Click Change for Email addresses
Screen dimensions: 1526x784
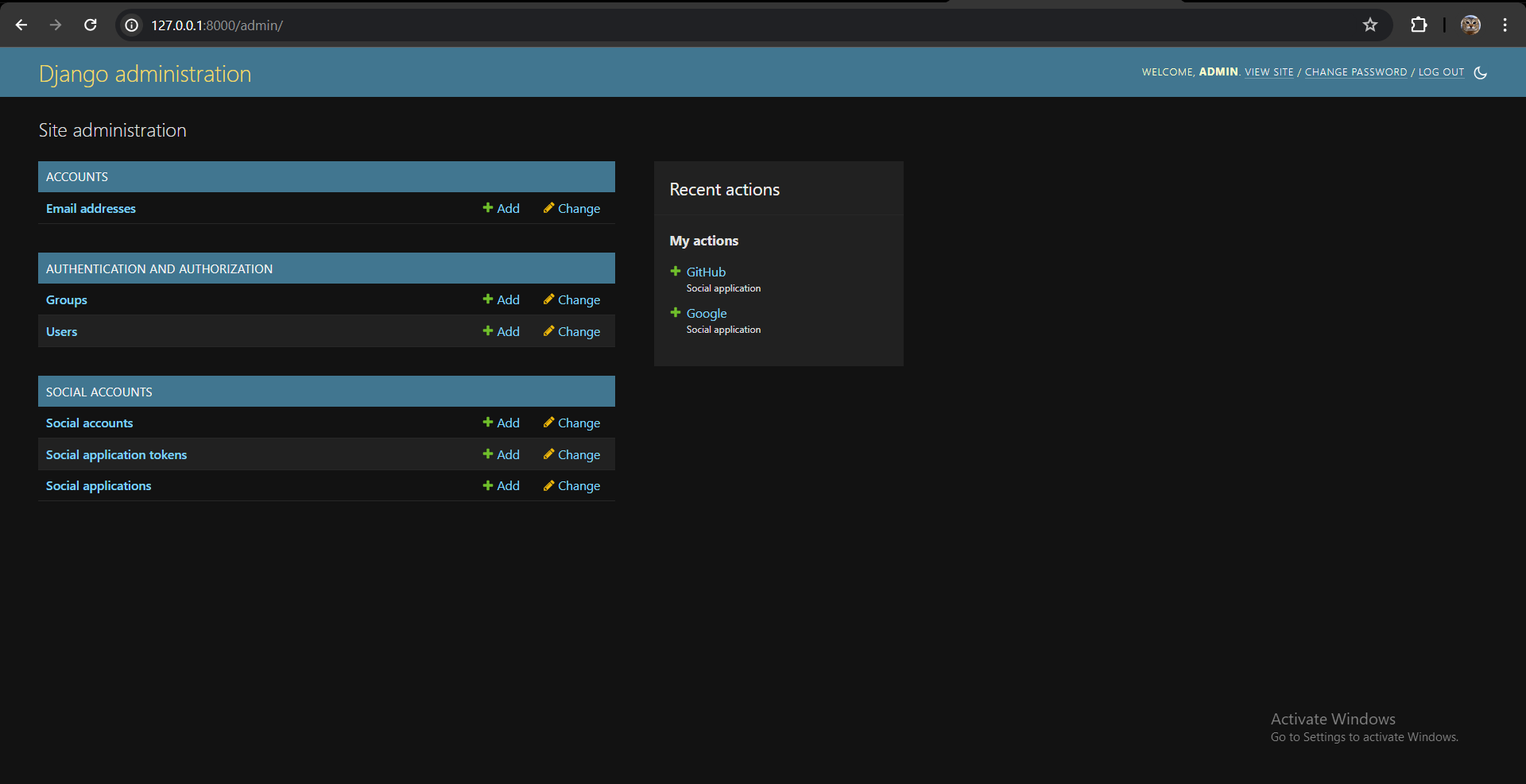coord(571,208)
